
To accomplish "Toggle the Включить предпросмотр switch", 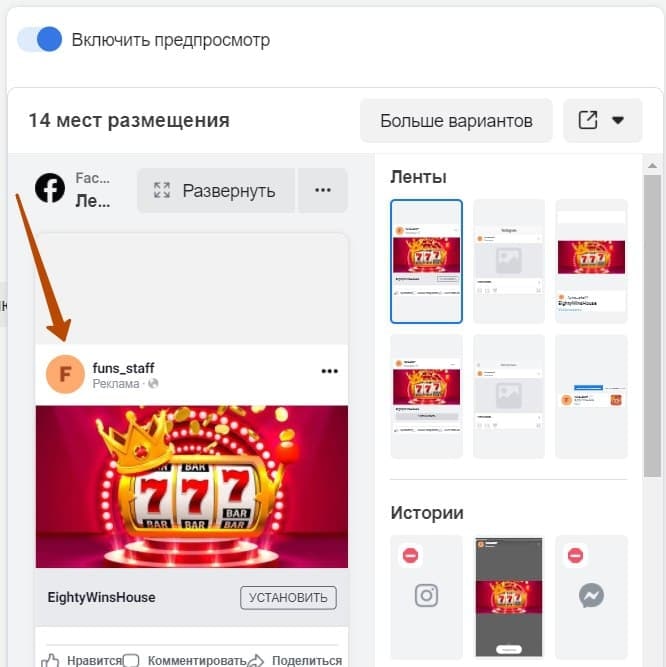I will (40, 39).
